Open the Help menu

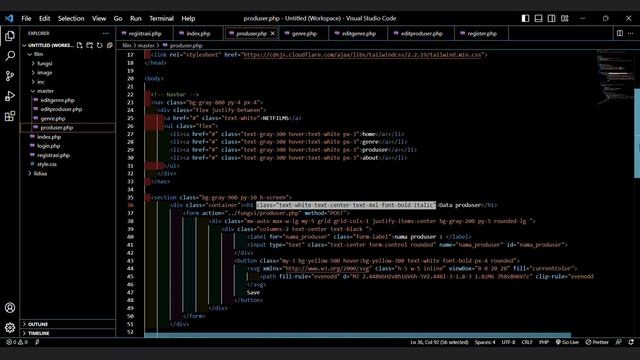[188, 18]
